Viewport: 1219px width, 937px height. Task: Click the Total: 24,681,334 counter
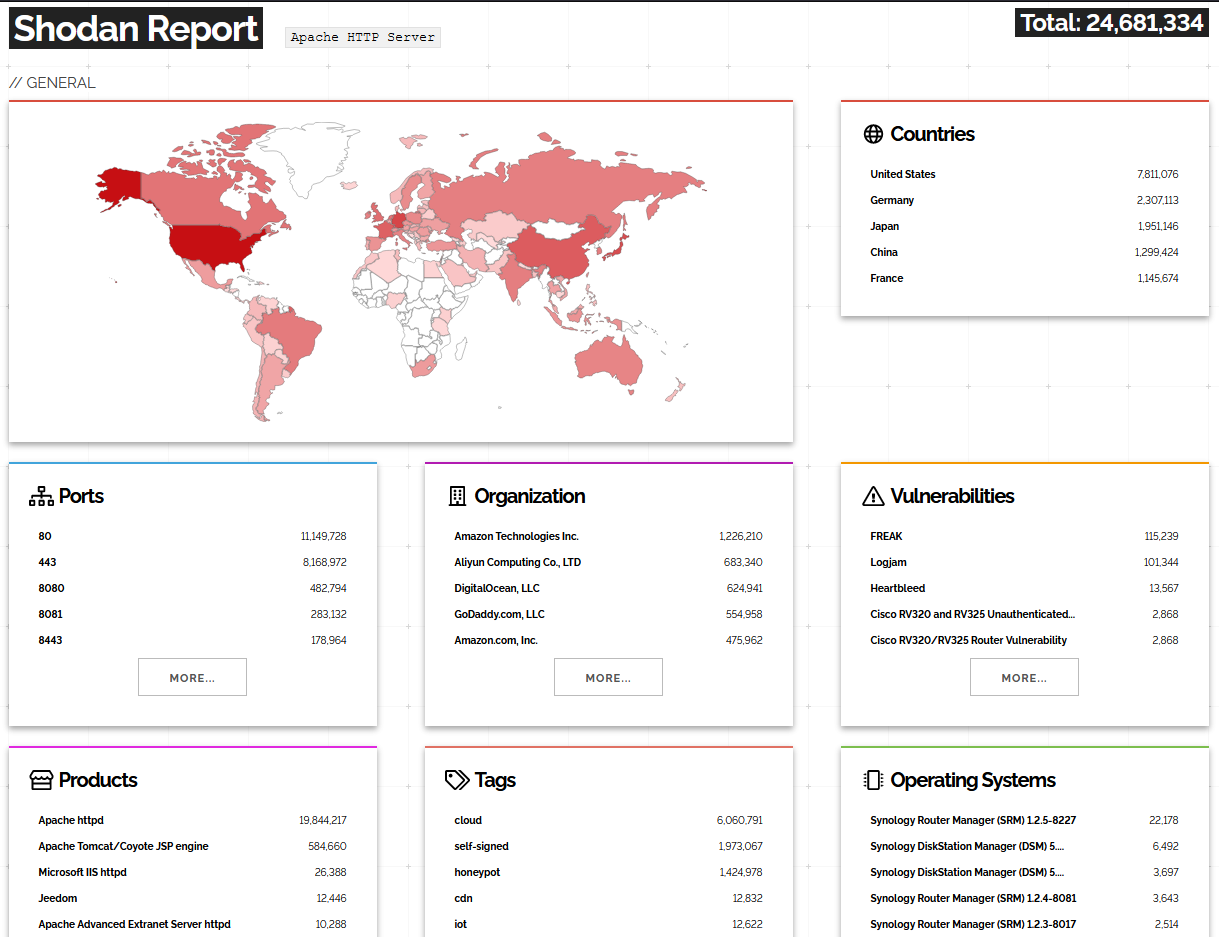[x=1112, y=23]
